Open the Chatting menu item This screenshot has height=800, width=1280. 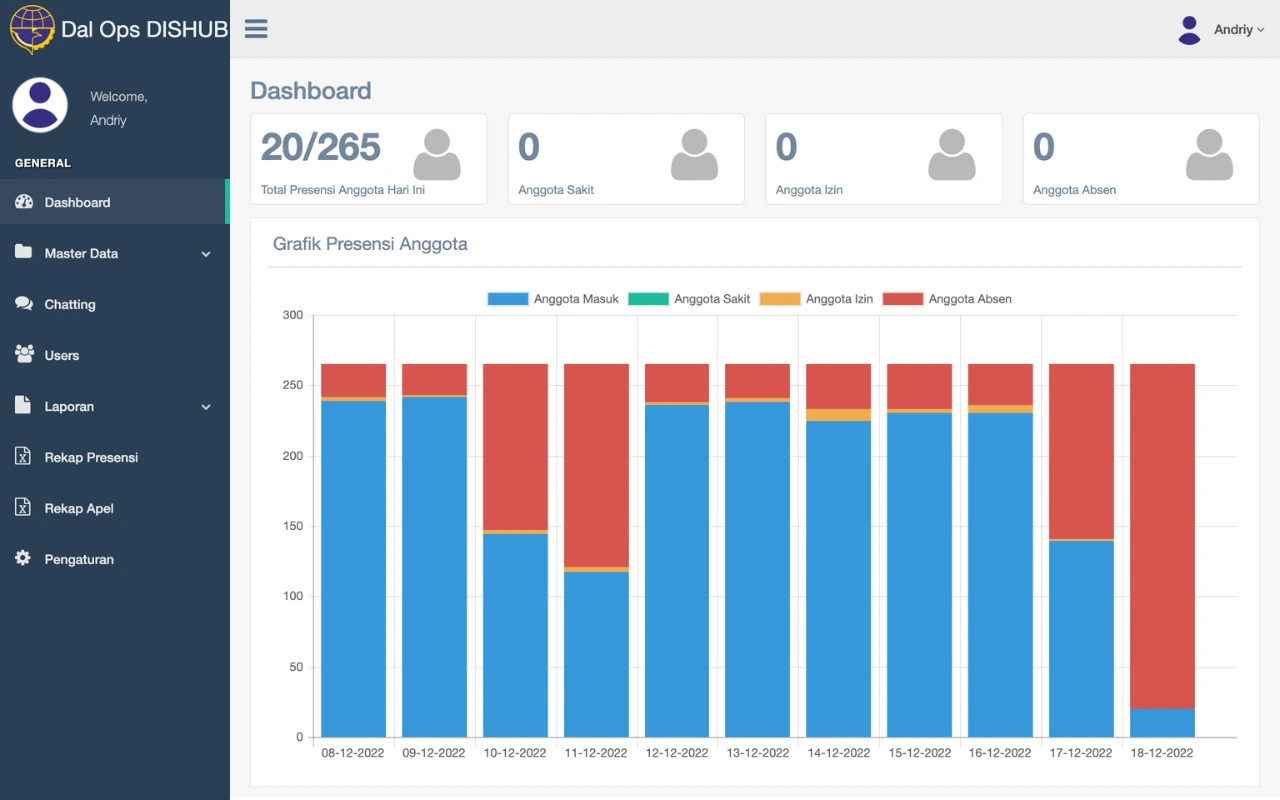click(x=70, y=304)
